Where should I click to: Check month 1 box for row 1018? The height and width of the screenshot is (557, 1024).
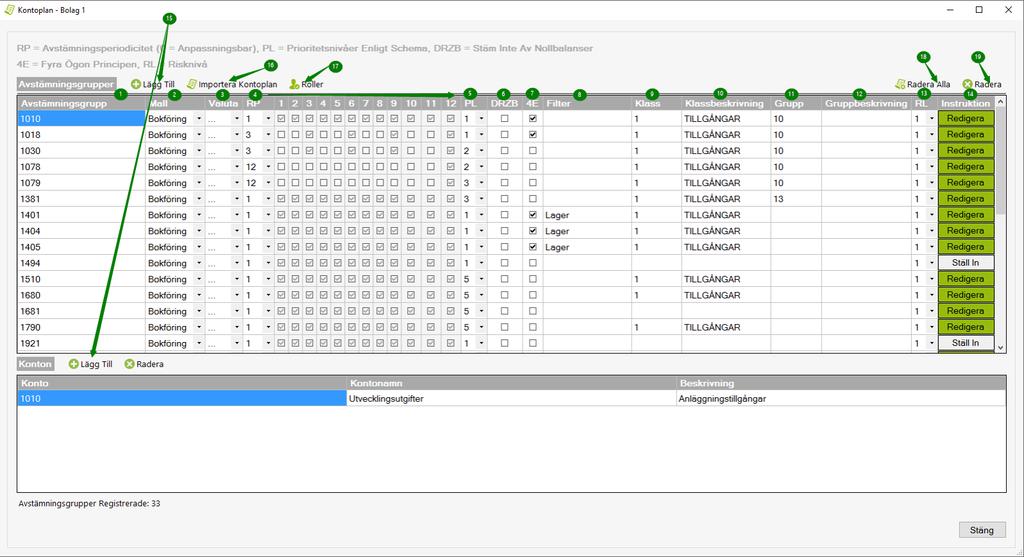[281, 135]
